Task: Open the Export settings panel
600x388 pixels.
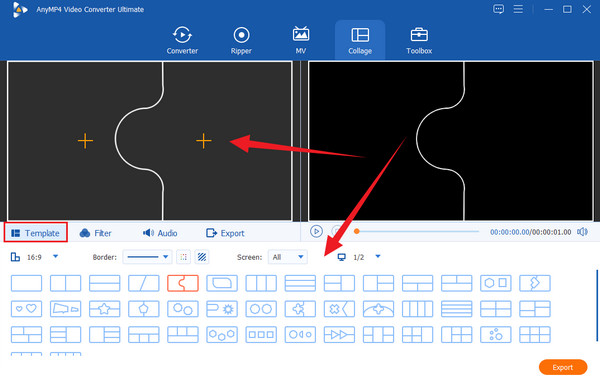Action: 225,233
